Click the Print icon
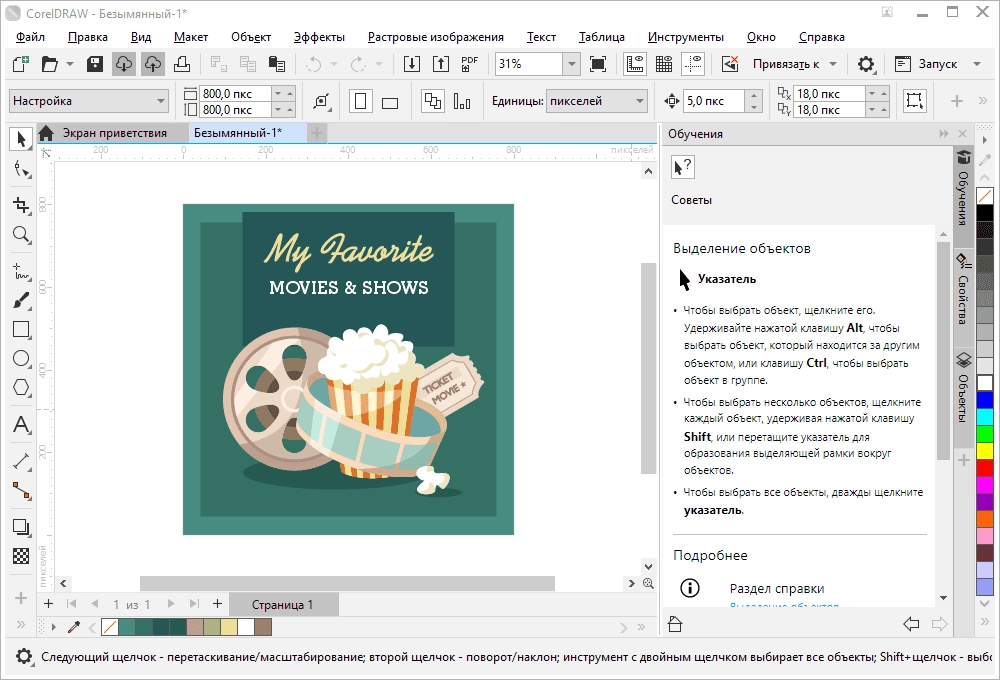 tap(182, 64)
